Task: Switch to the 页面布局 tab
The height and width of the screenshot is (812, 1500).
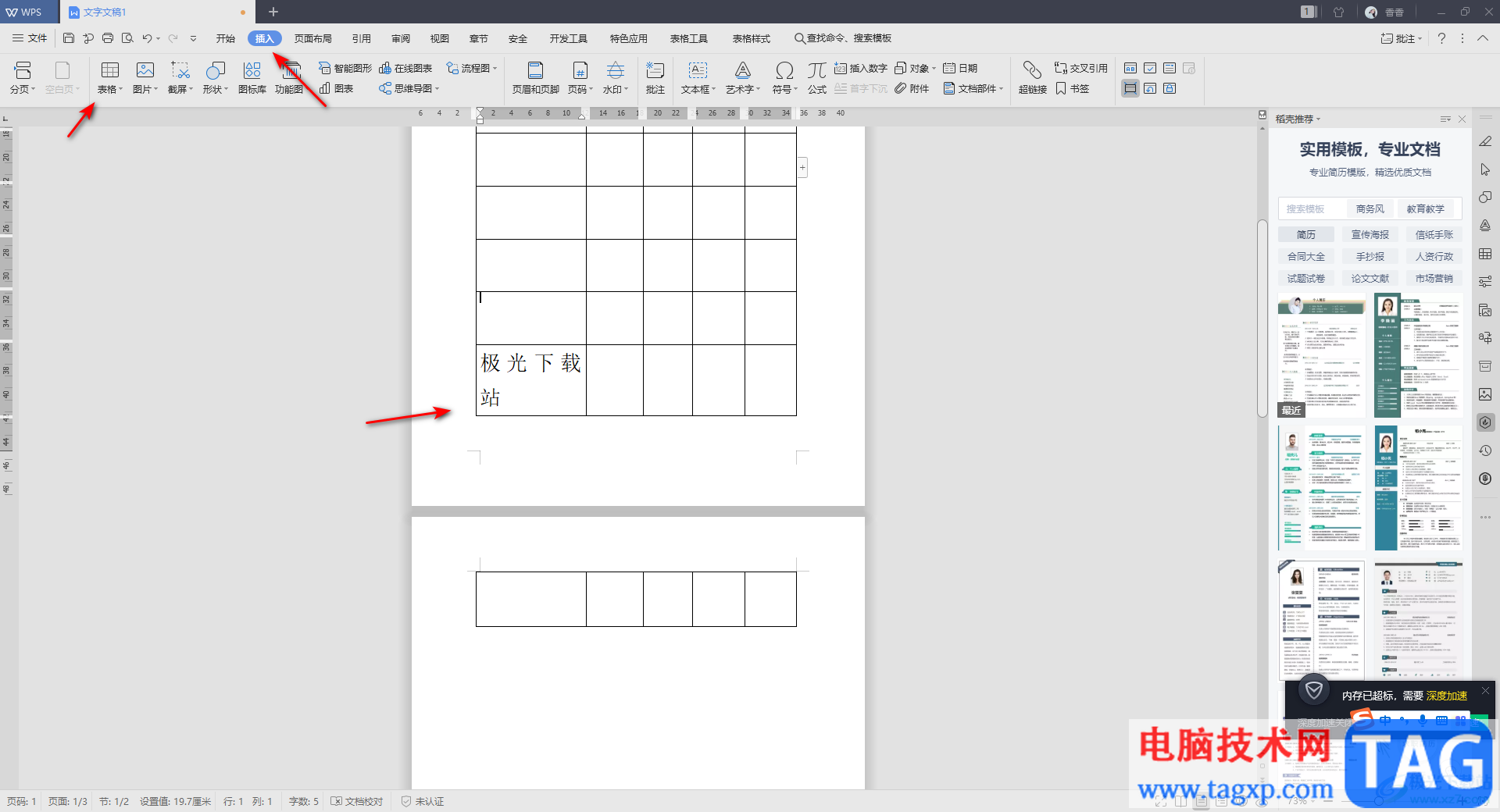Action: click(x=313, y=38)
